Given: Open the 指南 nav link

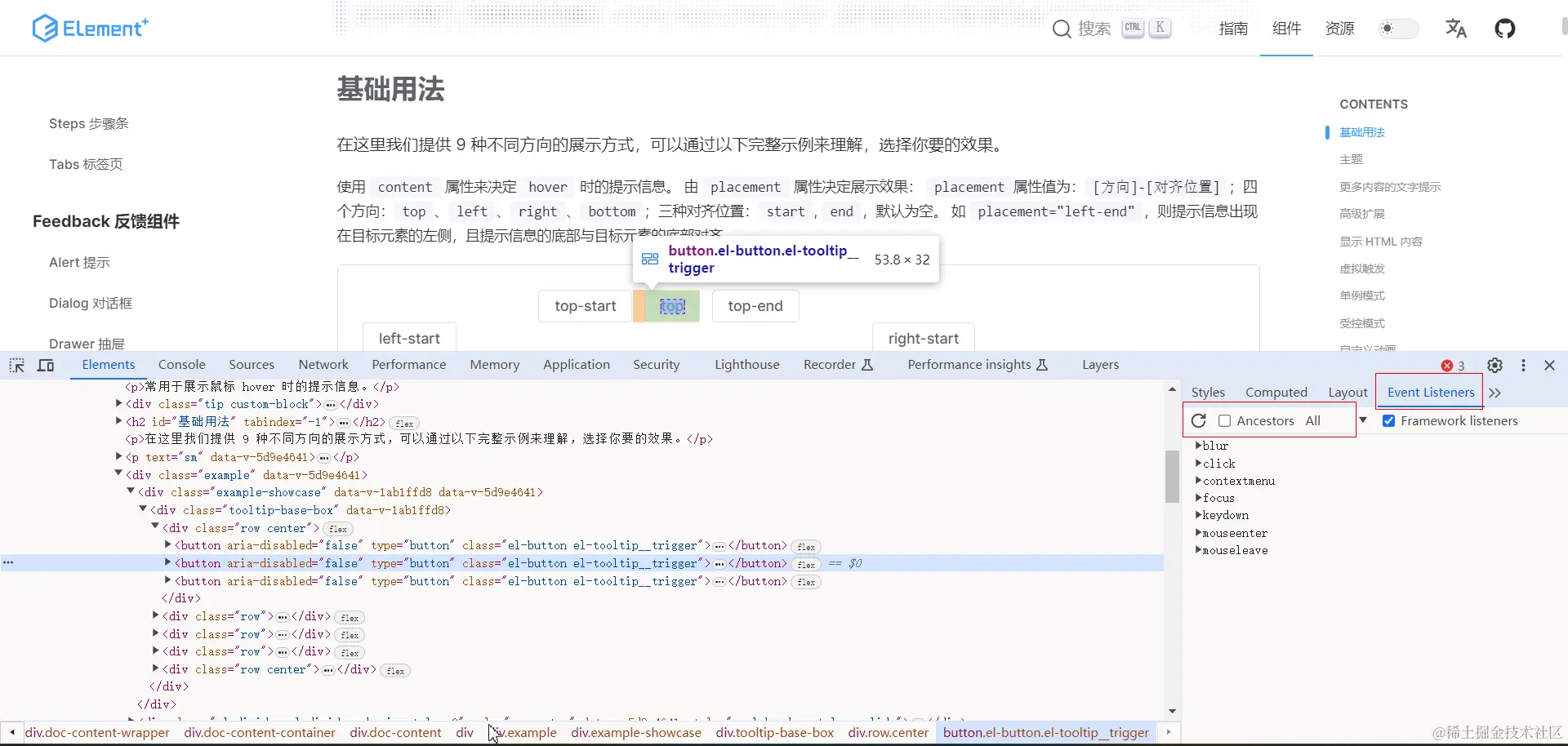Looking at the screenshot, I should tap(1233, 29).
